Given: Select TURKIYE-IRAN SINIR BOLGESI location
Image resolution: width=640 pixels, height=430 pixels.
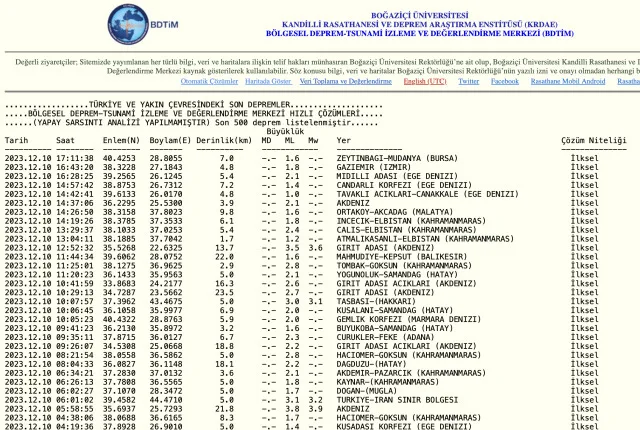Looking at the screenshot, I should pos(397,400).
